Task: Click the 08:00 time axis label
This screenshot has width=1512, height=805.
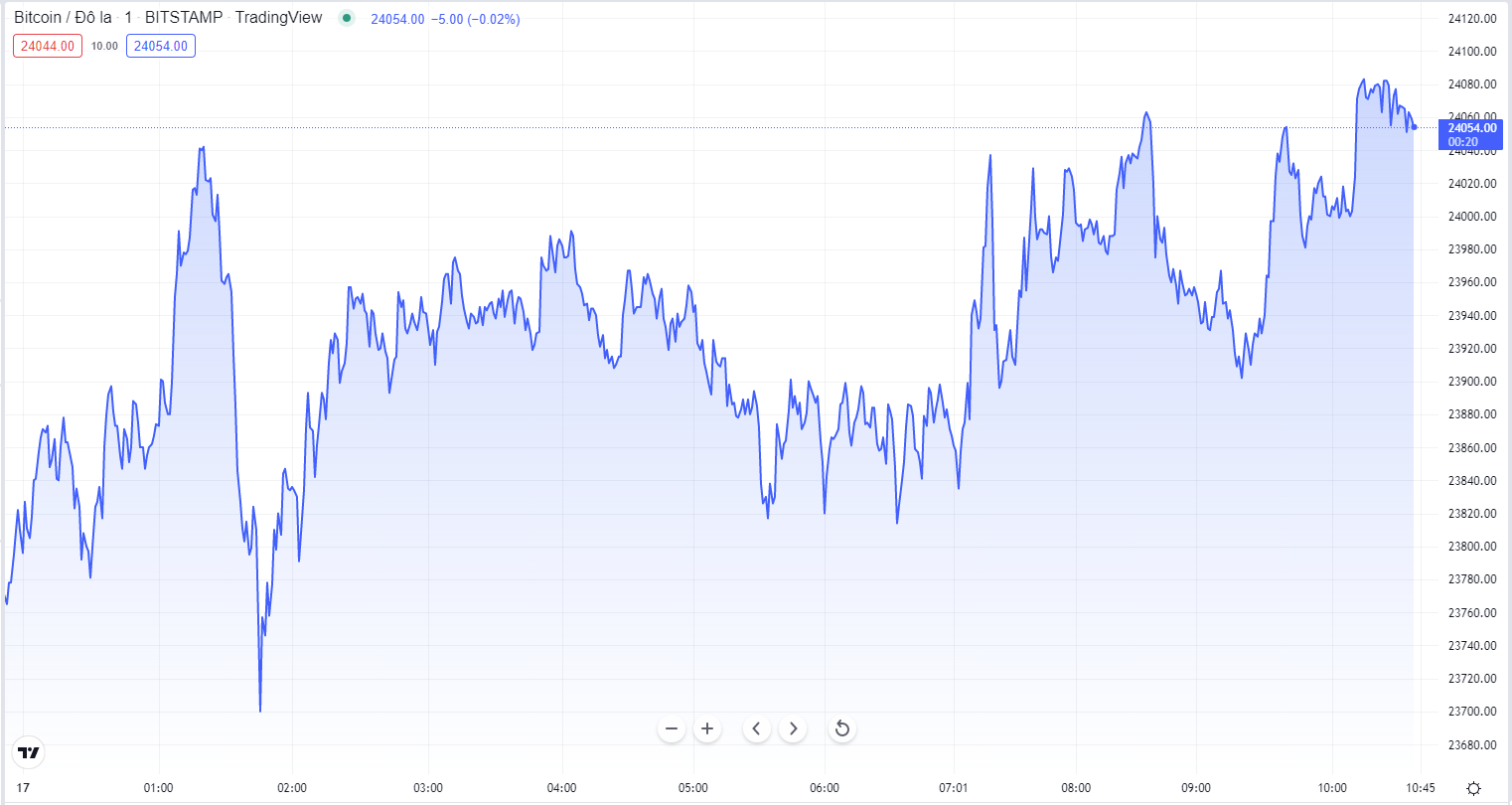Action: click(x=1076, y=788)
